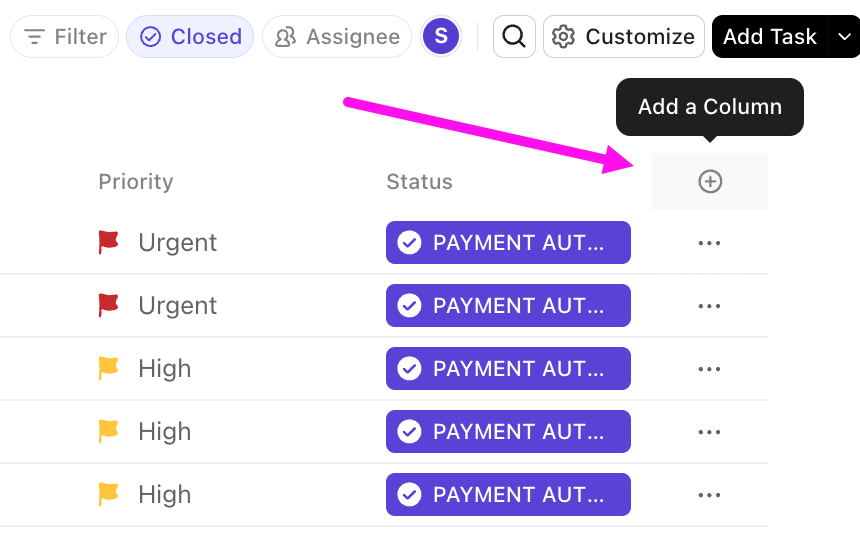Image resolution: width=860 pixels, height=558 pixels.
Task: Click the status checkmark in second row
Action: click(409, 305)
